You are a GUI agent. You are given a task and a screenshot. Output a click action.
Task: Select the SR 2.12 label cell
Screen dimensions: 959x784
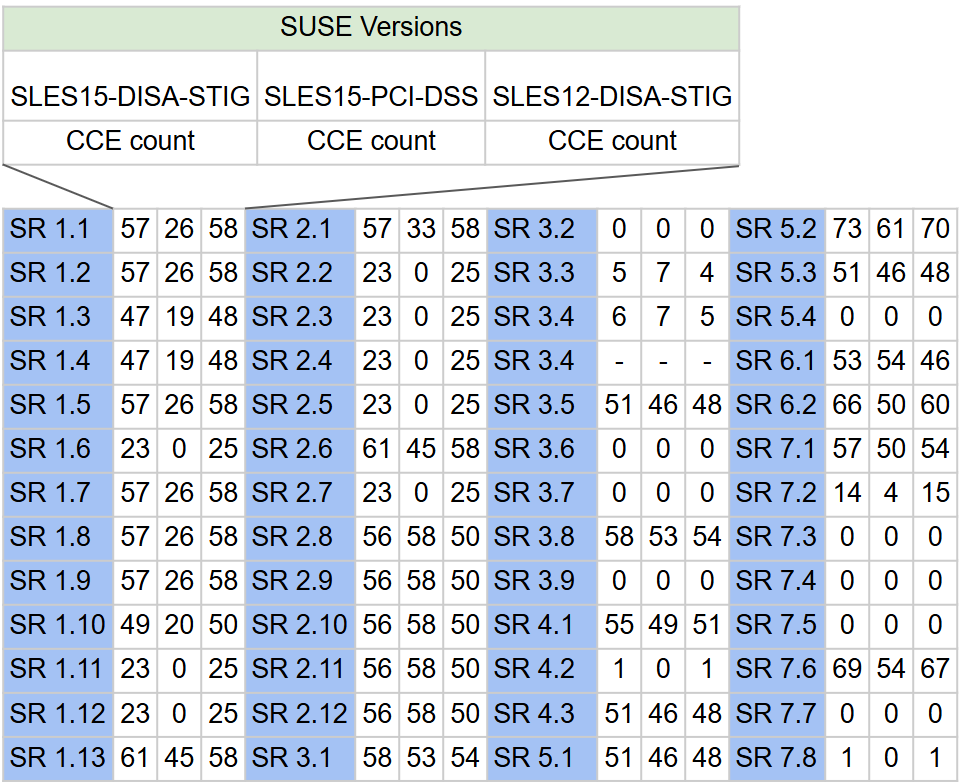click(x=300, y=713)
